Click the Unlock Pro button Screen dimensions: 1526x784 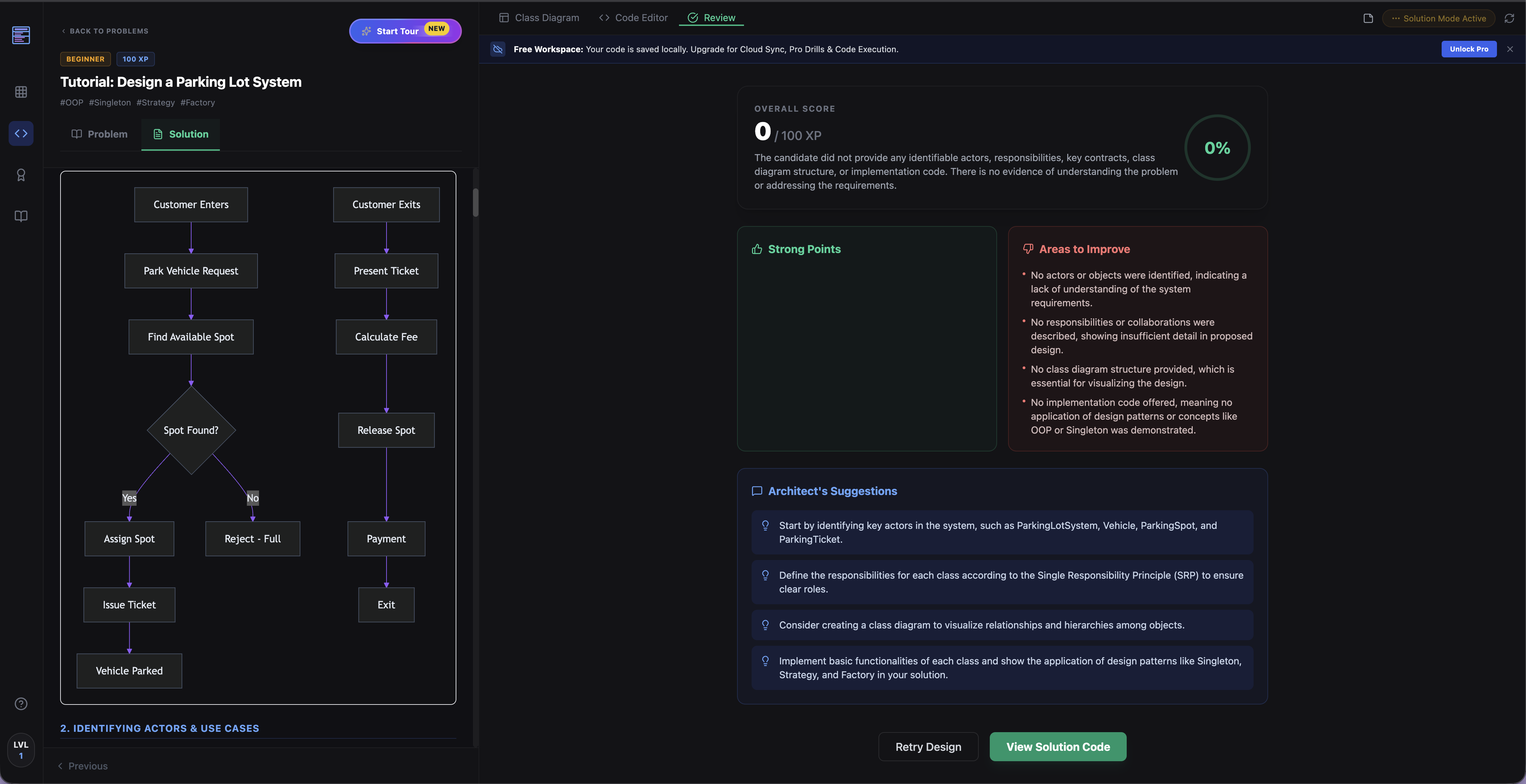(1469, 49)
